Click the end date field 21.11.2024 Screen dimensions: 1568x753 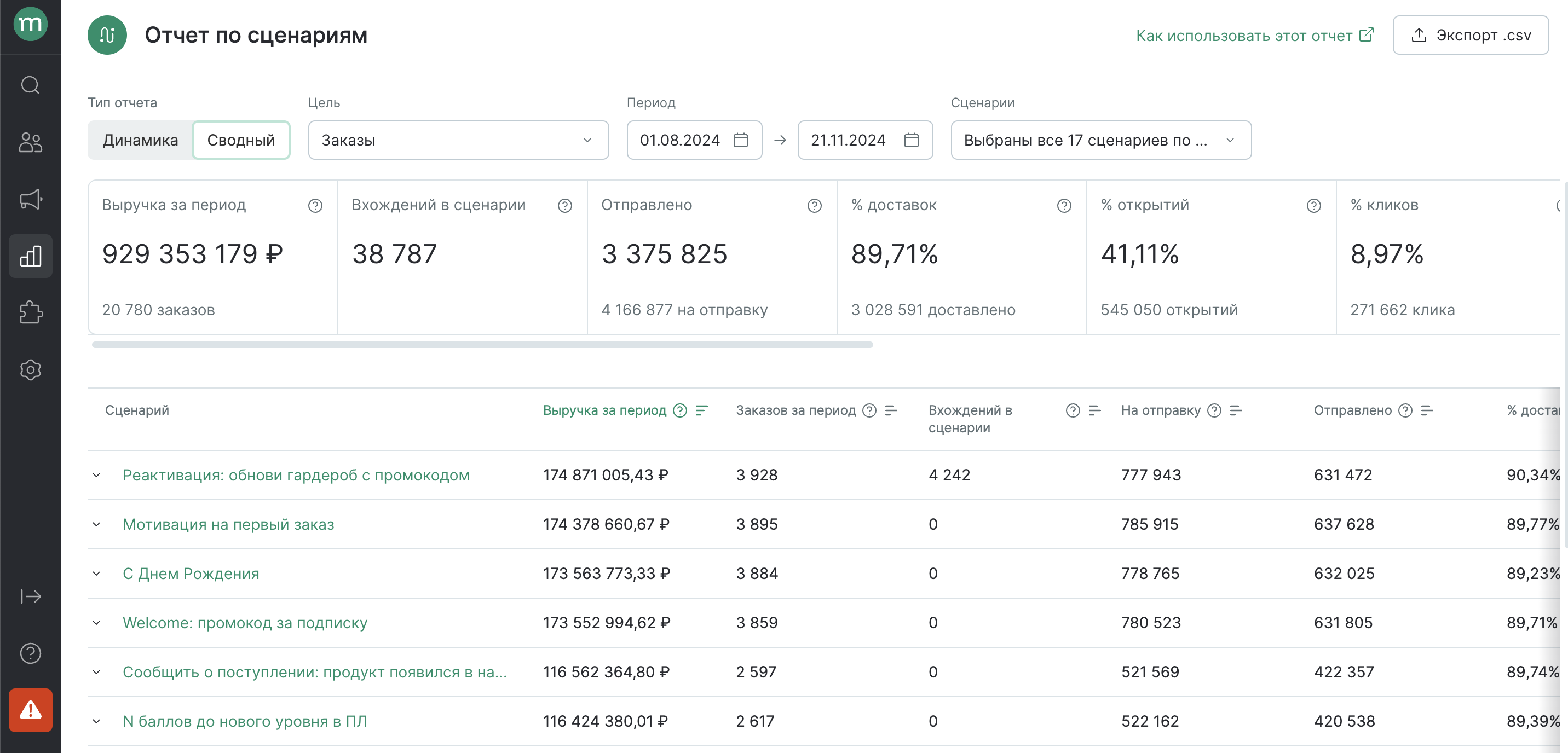[x=865, y=140]
